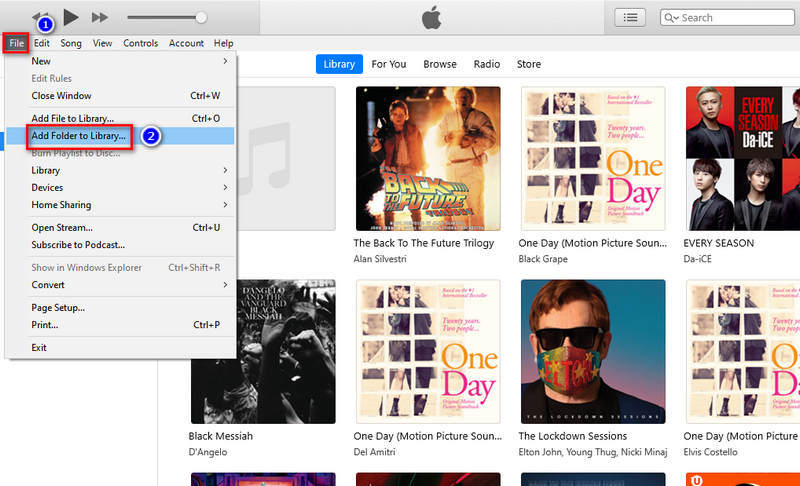Click title 'Black Messiah'
The height and width of the screenshot is (486, 800).
point(220,437)
